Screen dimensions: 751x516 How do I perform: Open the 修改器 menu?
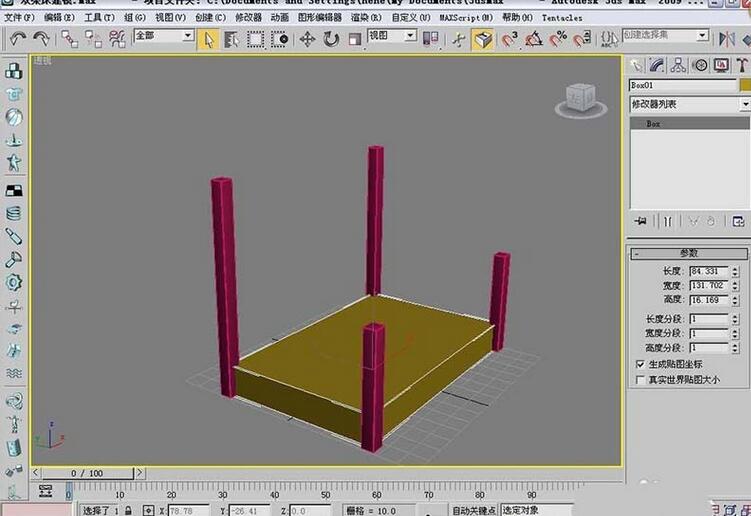pos(248,18)
